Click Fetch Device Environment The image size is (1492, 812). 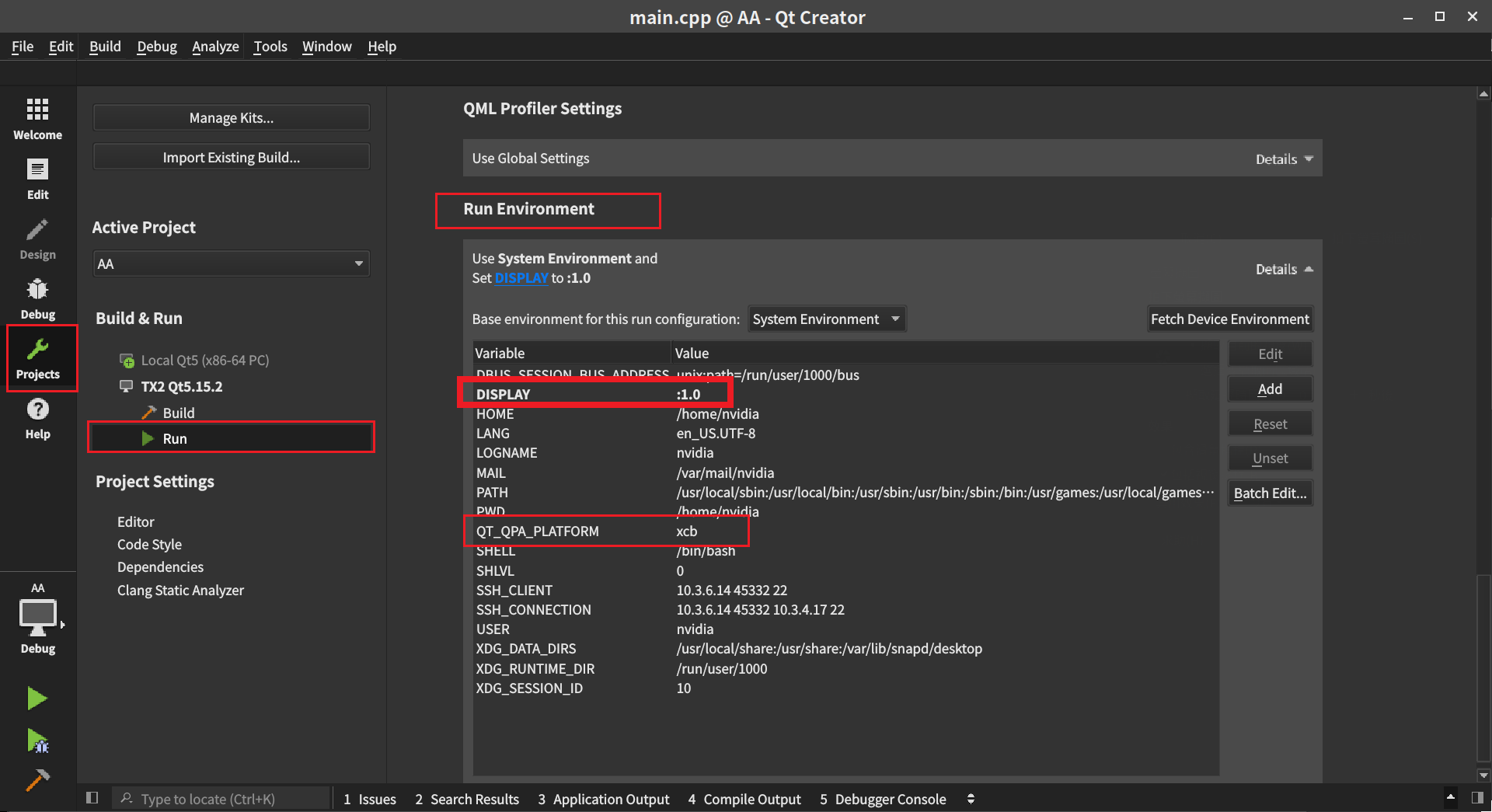pyautogui.click(x=1229, y=319)
